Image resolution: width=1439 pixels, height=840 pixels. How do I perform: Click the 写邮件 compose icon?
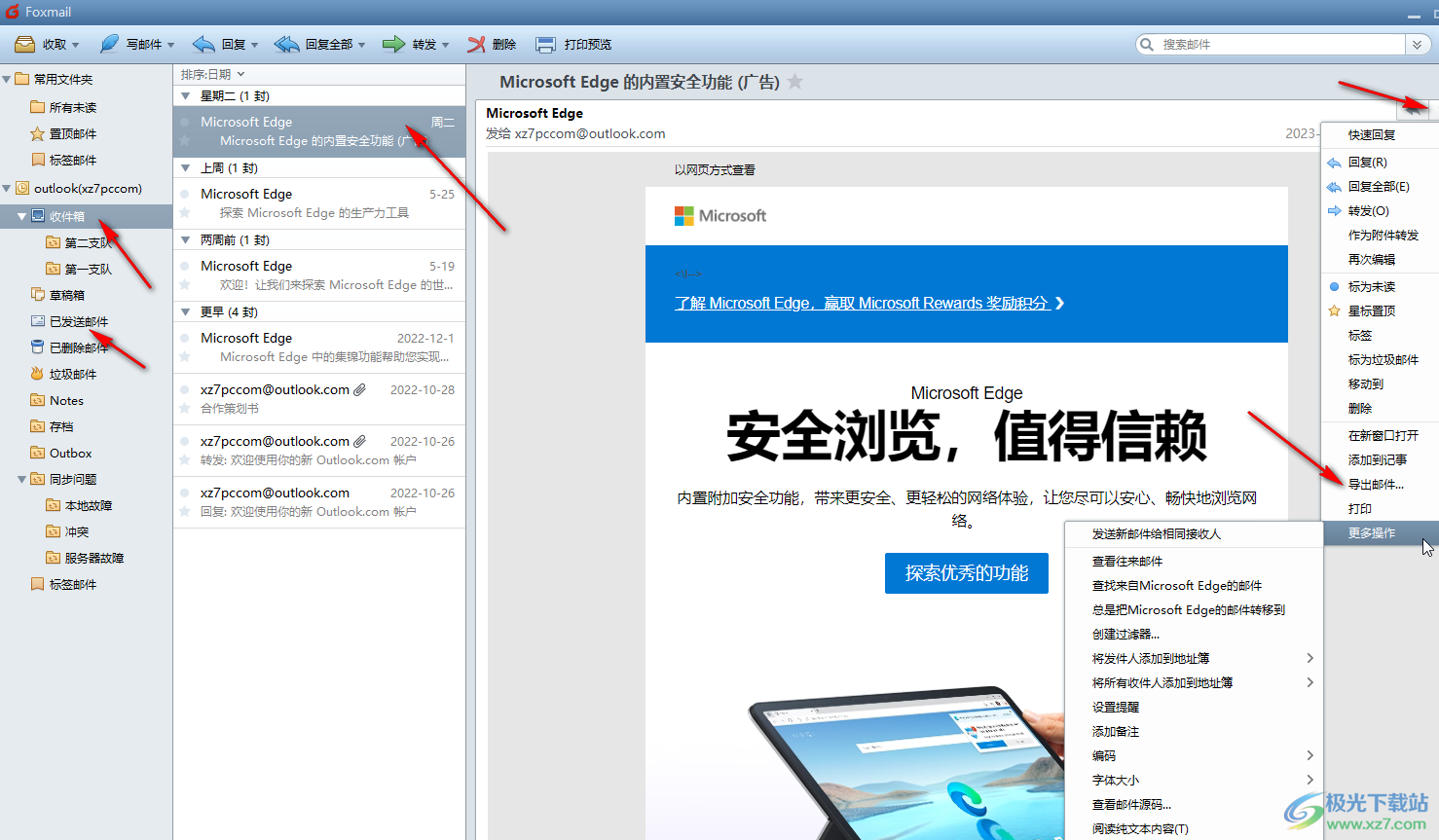coord(109,44)
